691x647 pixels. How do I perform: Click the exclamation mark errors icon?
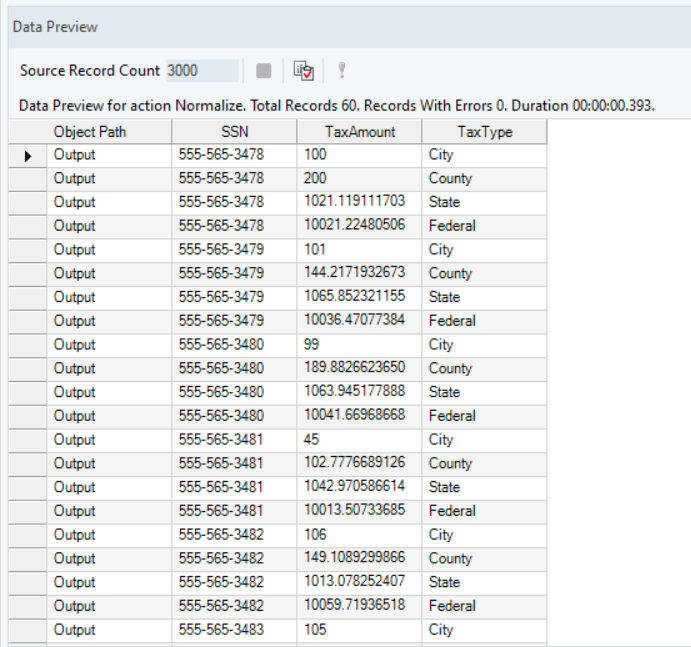click(341, 71)
